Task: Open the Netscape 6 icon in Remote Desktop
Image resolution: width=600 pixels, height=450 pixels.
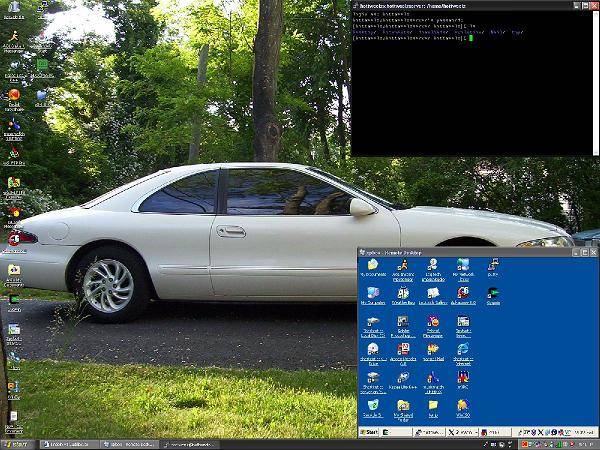Action: click(463, 293)
